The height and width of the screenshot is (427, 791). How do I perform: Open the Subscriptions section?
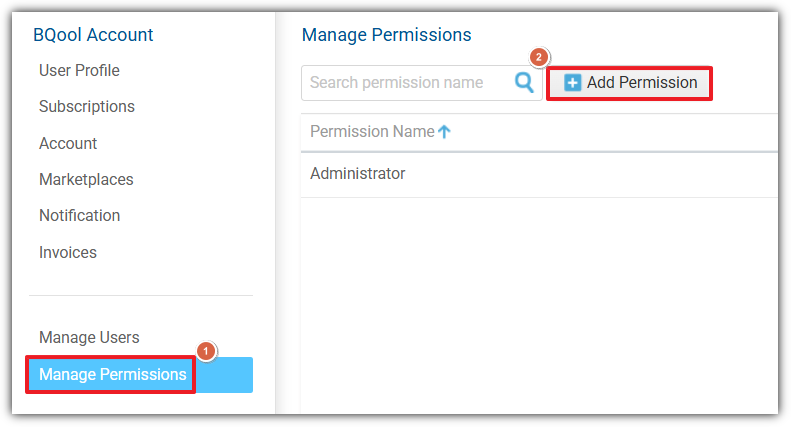pos(87,106)
